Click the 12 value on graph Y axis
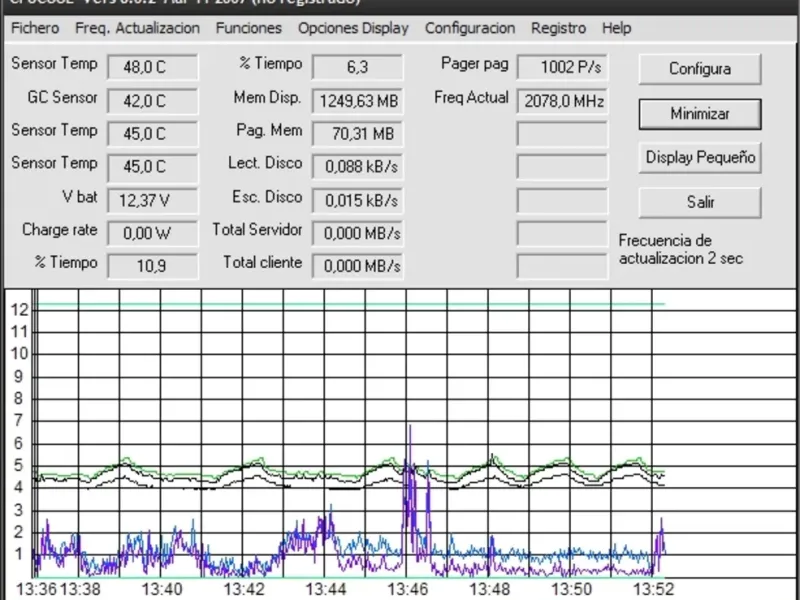The image size is (800, 600). click(x=19, y=310)
